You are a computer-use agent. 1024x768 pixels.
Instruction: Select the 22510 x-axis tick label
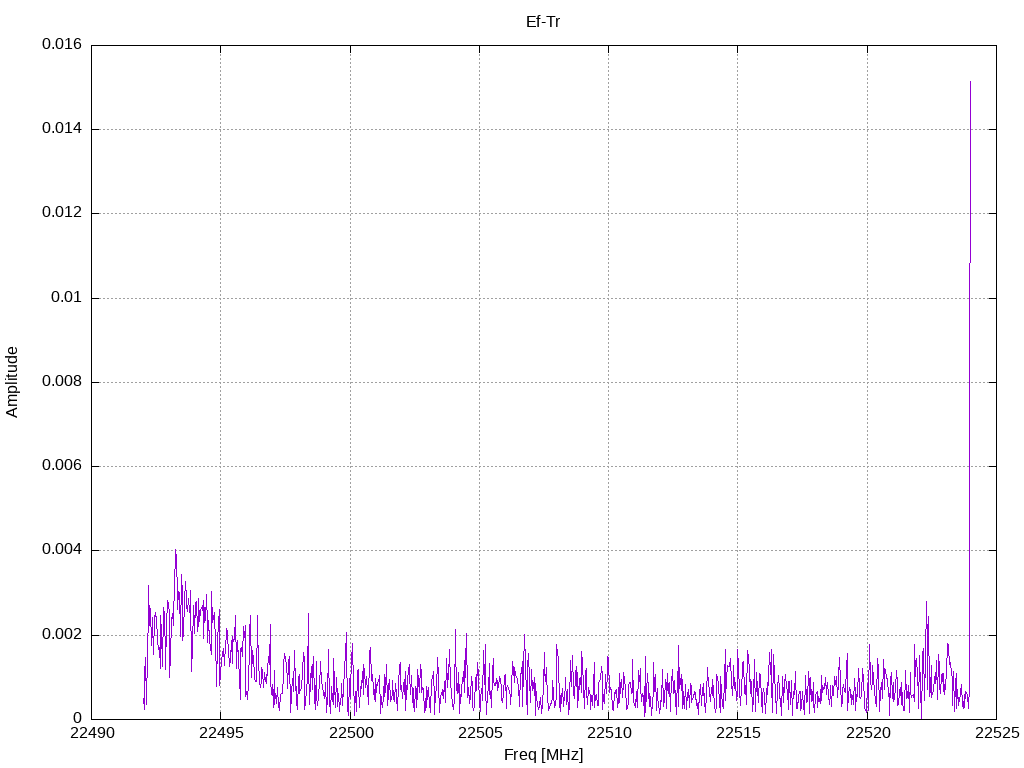pos(608,734)
